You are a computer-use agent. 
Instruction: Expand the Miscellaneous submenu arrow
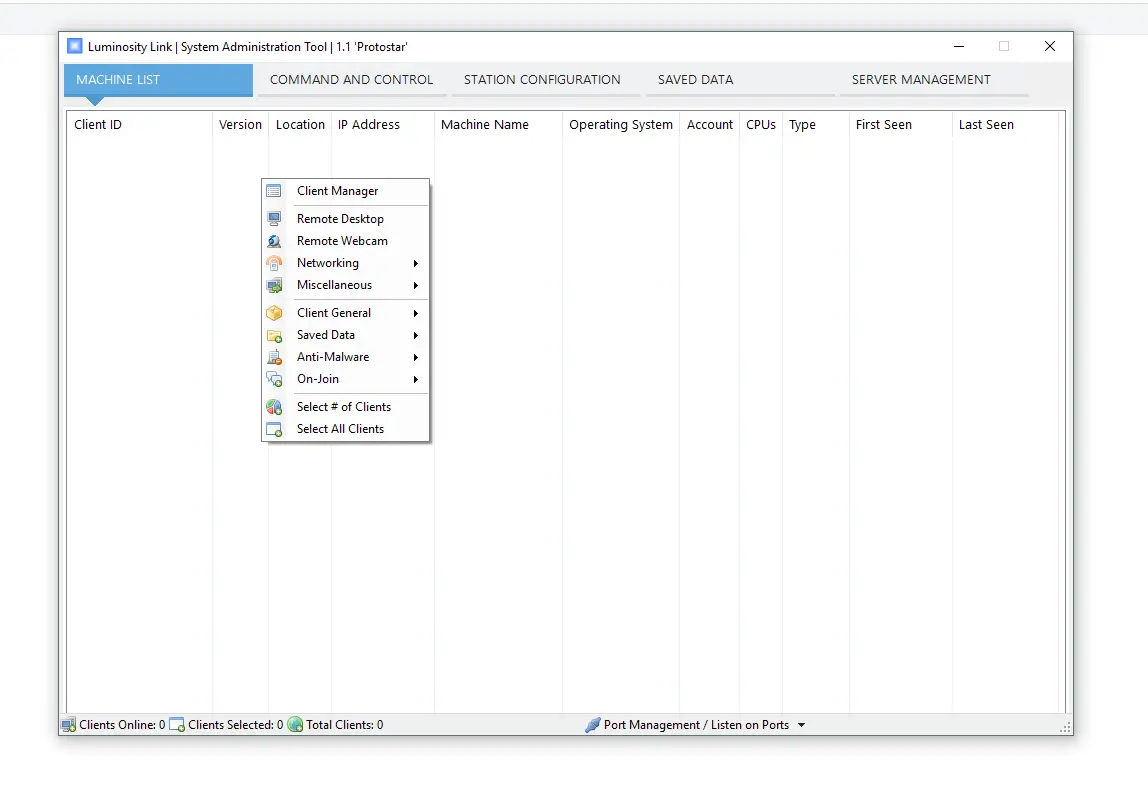click(x=415, y=285)
